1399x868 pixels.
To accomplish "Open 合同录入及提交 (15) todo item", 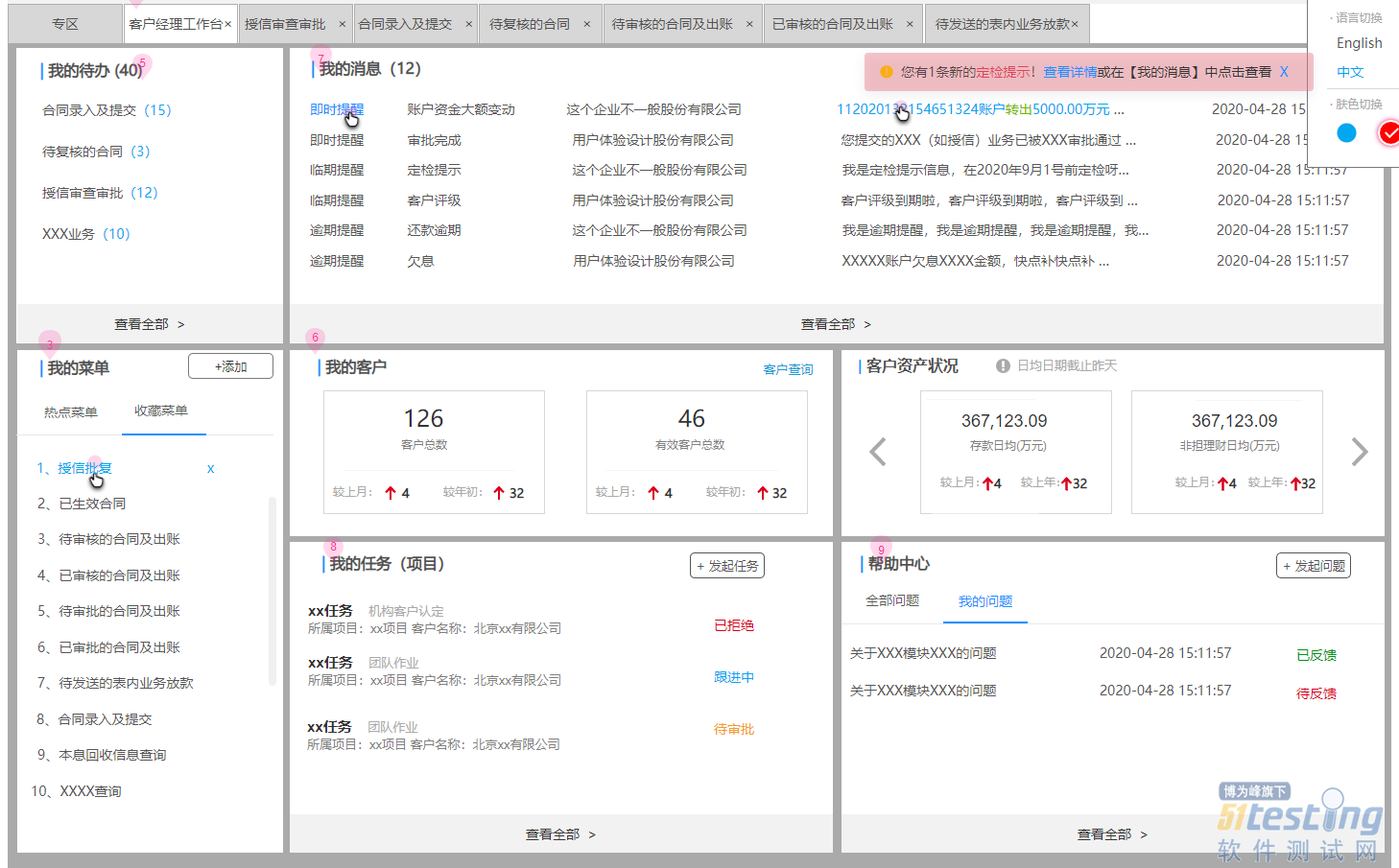I will coord(107,110).
